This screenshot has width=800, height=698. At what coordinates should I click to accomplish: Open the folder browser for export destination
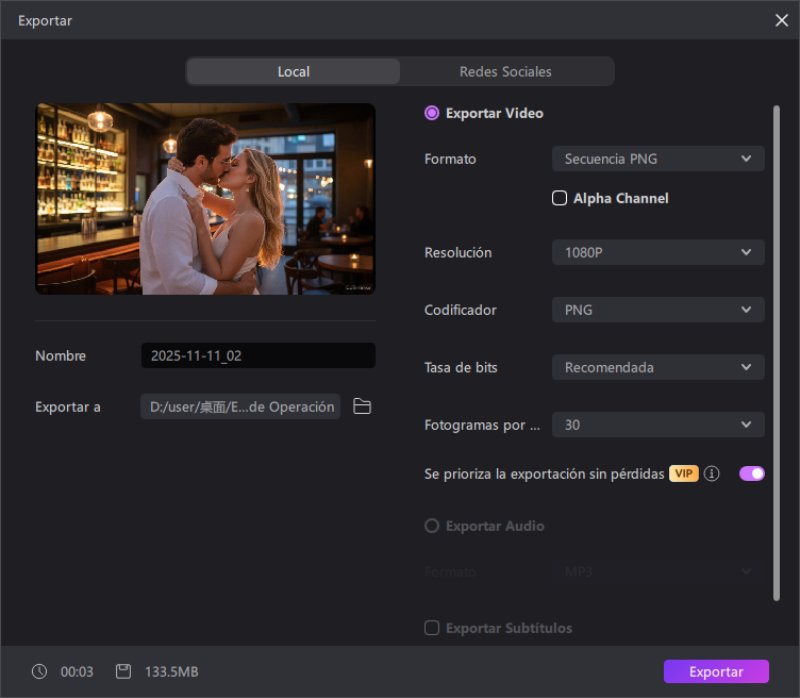point(361,406)
